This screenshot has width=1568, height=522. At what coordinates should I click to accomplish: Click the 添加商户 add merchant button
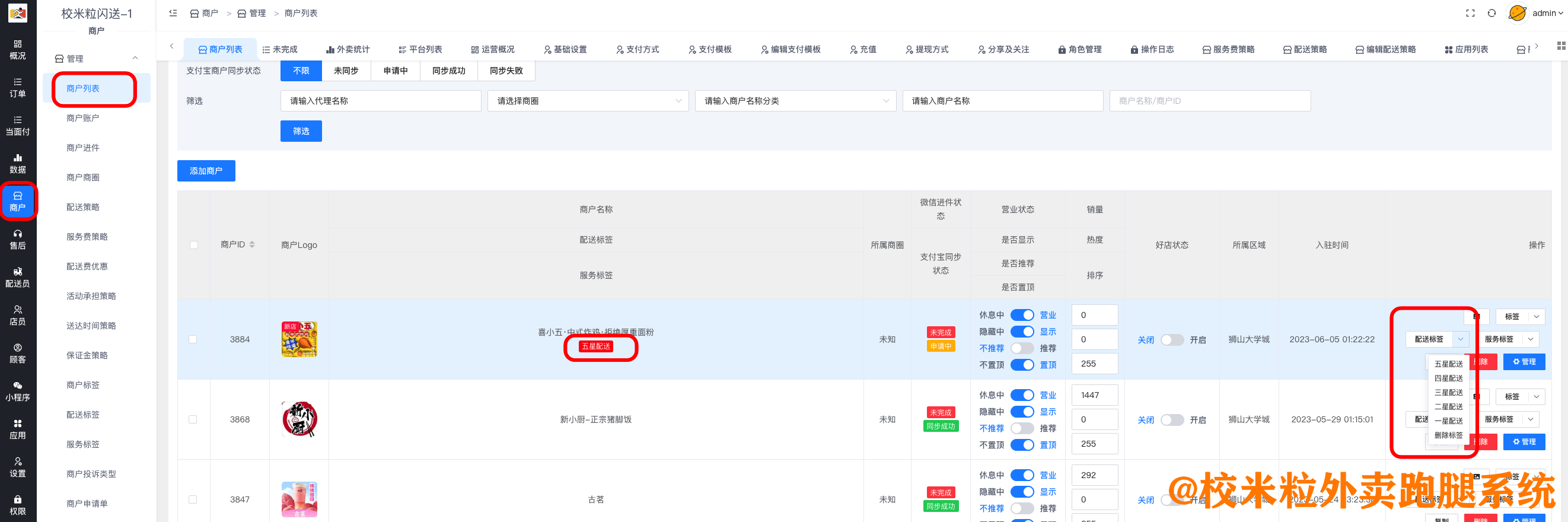click(206, 171)
